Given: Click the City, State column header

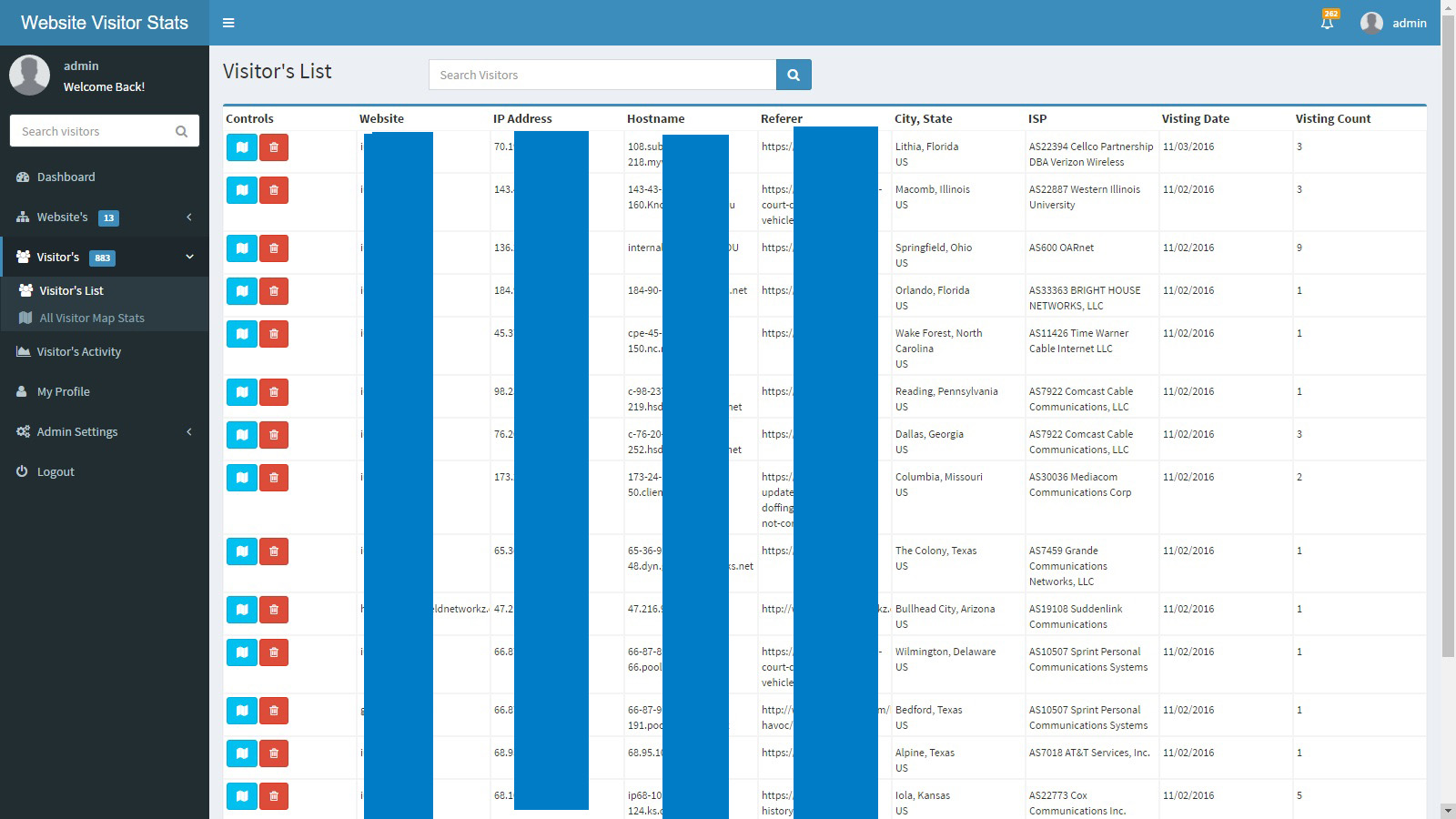Looking at the screenshot, I should coord(923,118).
